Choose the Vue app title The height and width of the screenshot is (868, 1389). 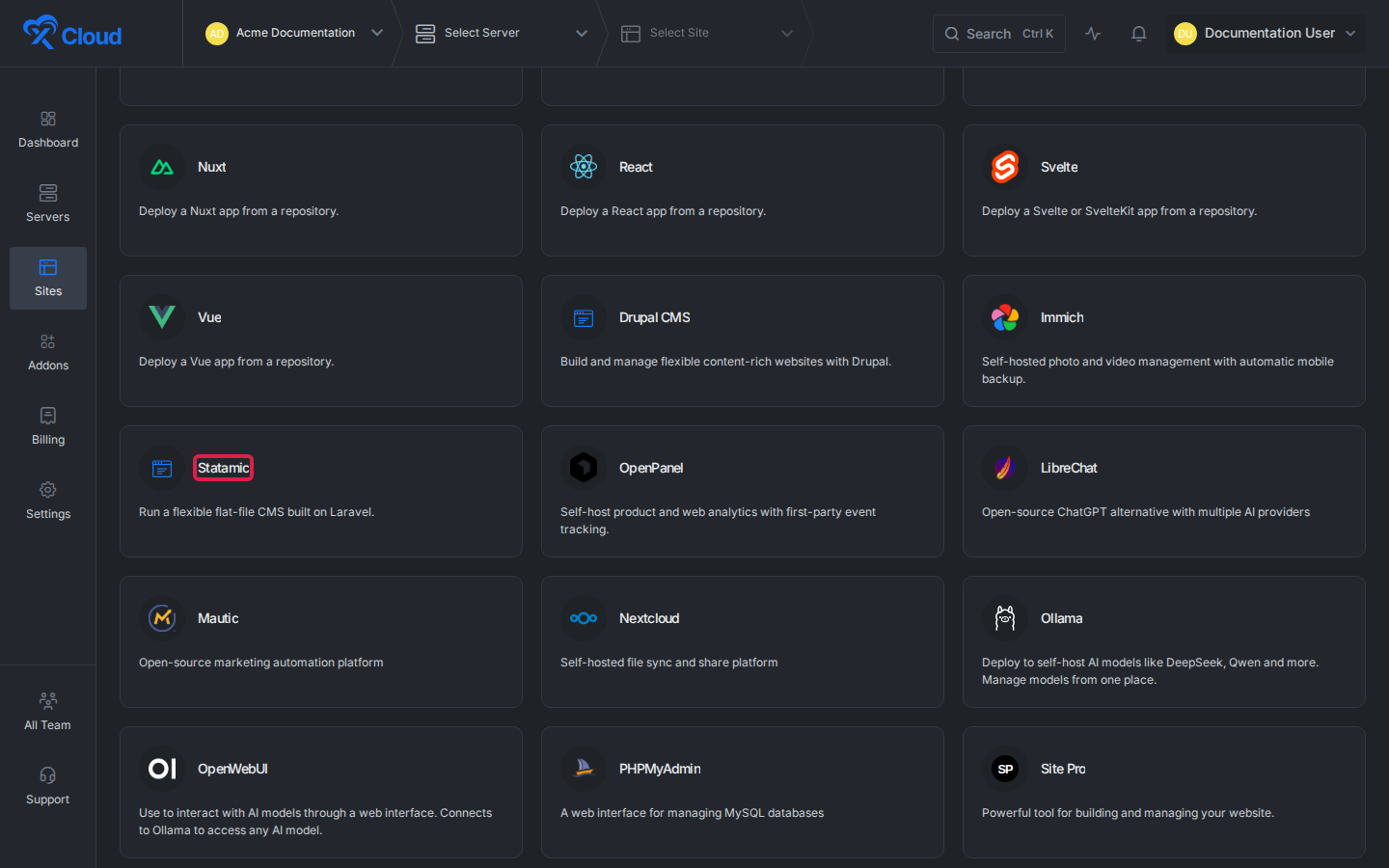209,317
